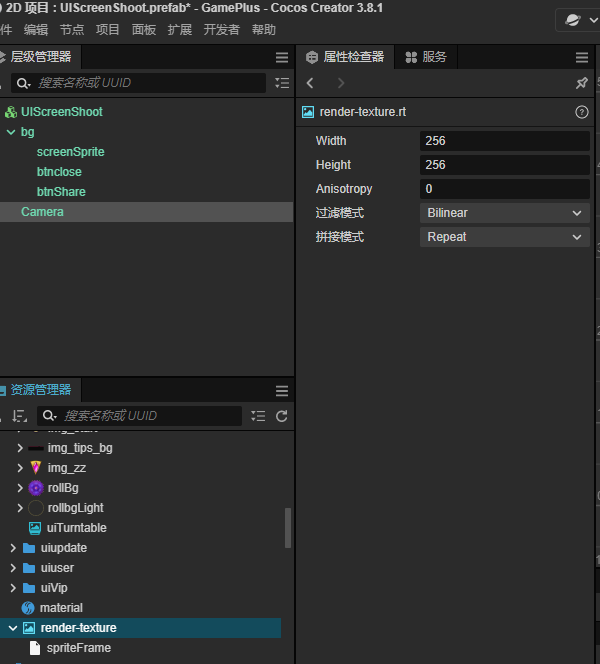The width and height of the screenshot is (600, 664).
Task: Focus the assets search box
Action: coord(140,416)
